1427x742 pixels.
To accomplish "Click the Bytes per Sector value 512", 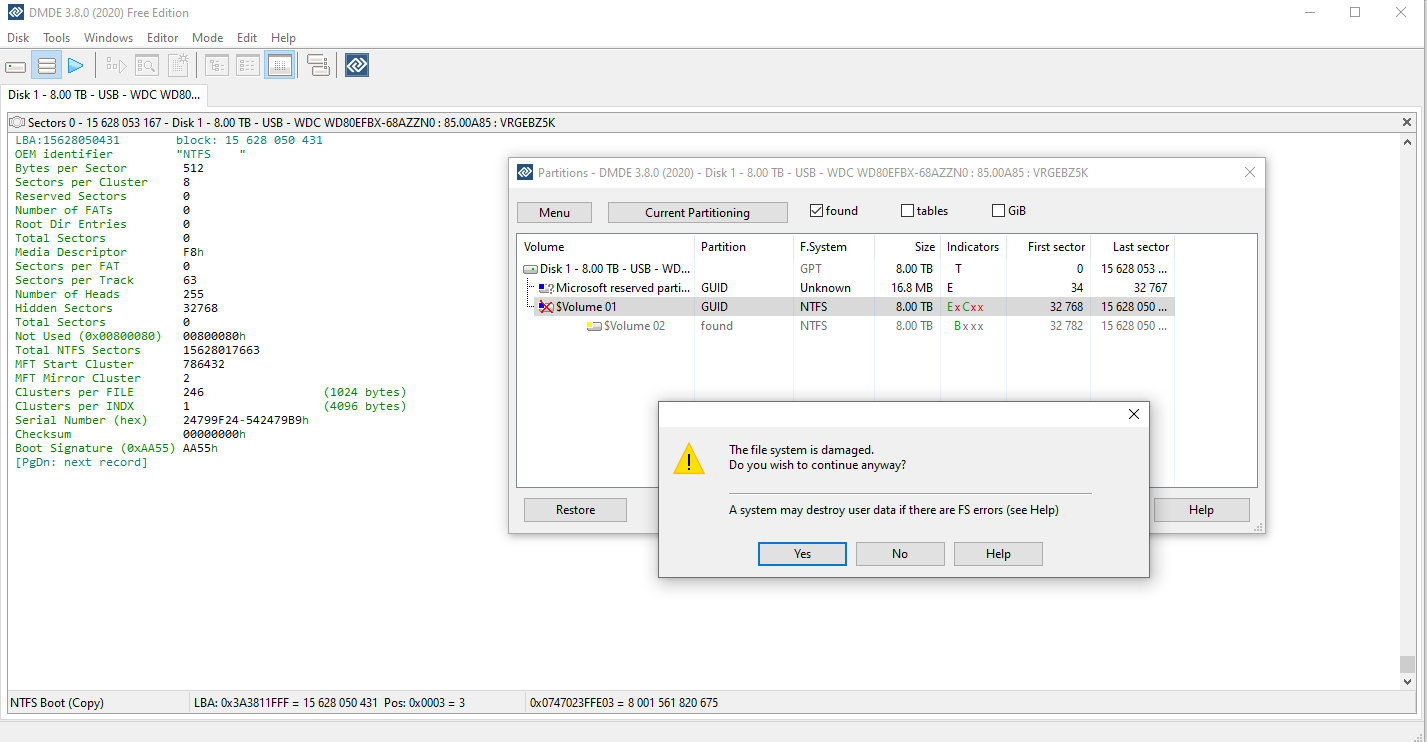I will coord(194,168).
